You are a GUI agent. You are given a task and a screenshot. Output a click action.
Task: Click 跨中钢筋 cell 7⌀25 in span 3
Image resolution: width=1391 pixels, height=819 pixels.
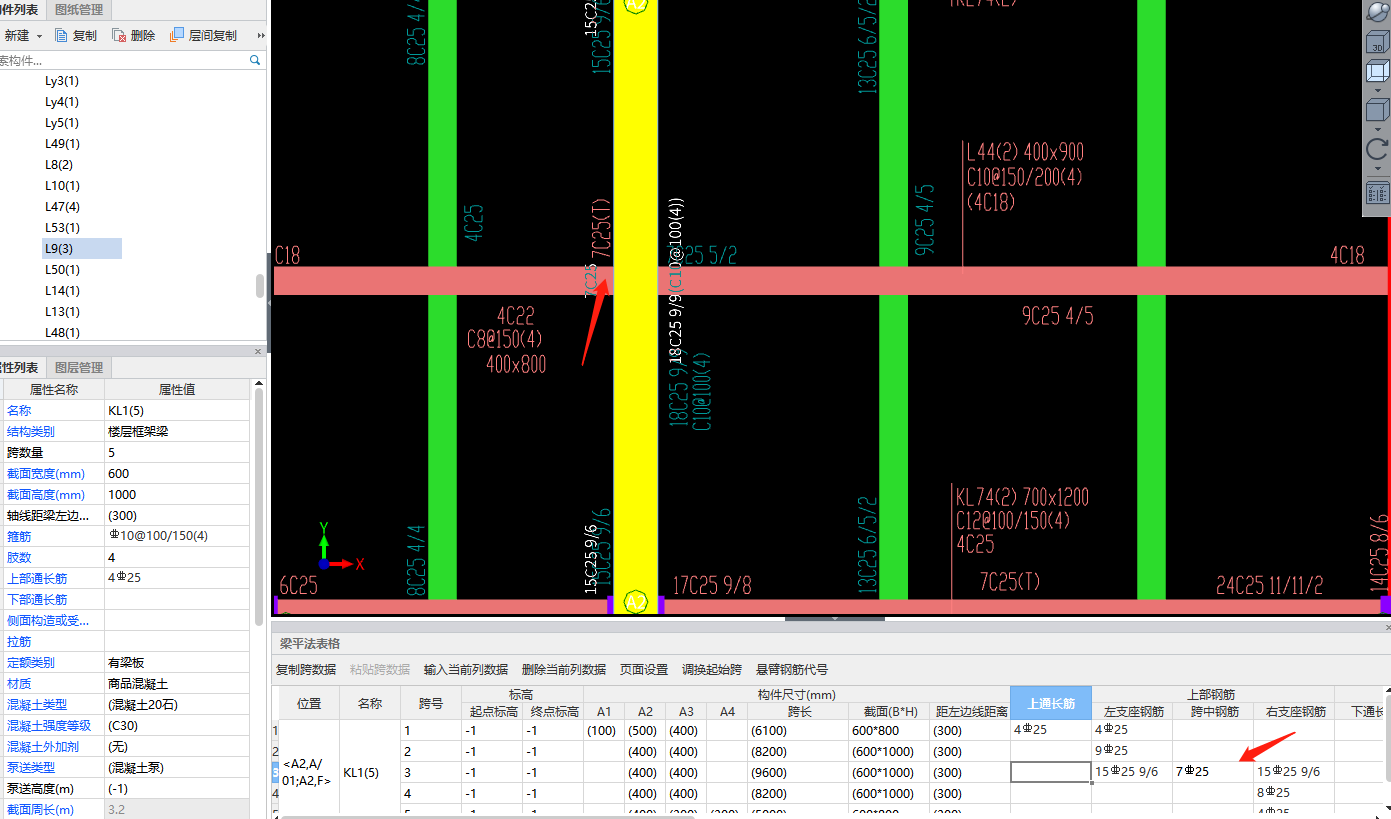(1213, 772)
